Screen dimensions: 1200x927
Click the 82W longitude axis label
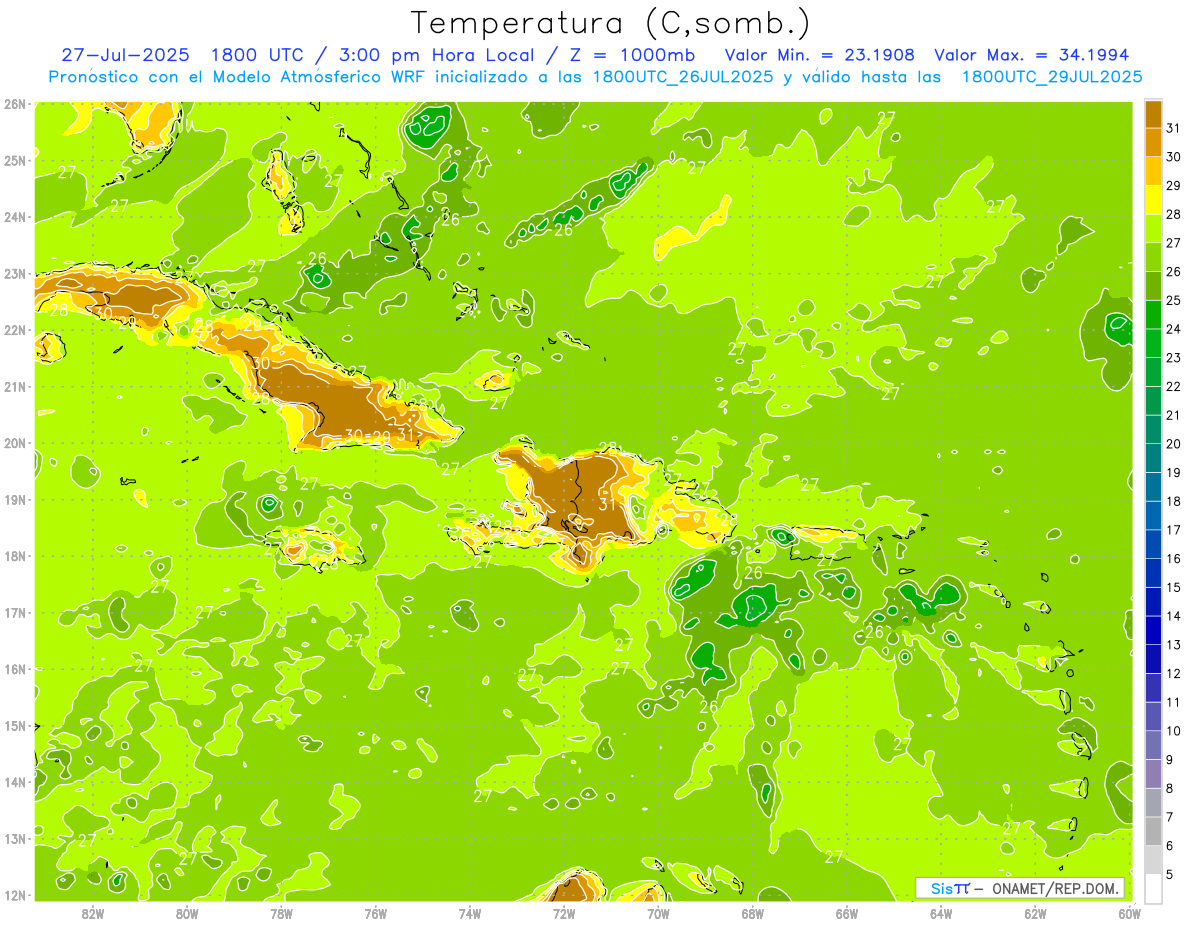click(93, 913)
